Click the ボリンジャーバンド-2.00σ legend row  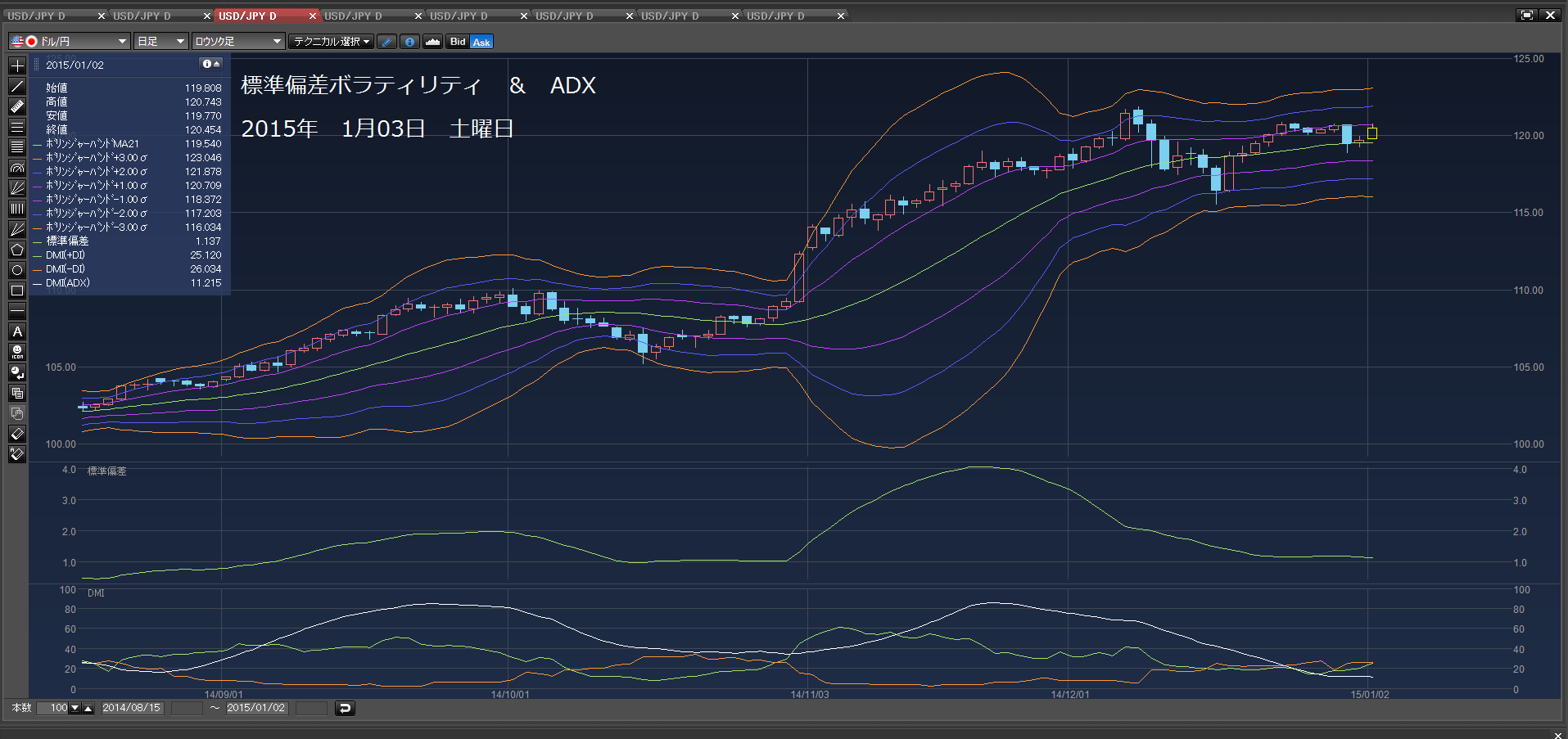pyautogui.click(x=128, y=214)
